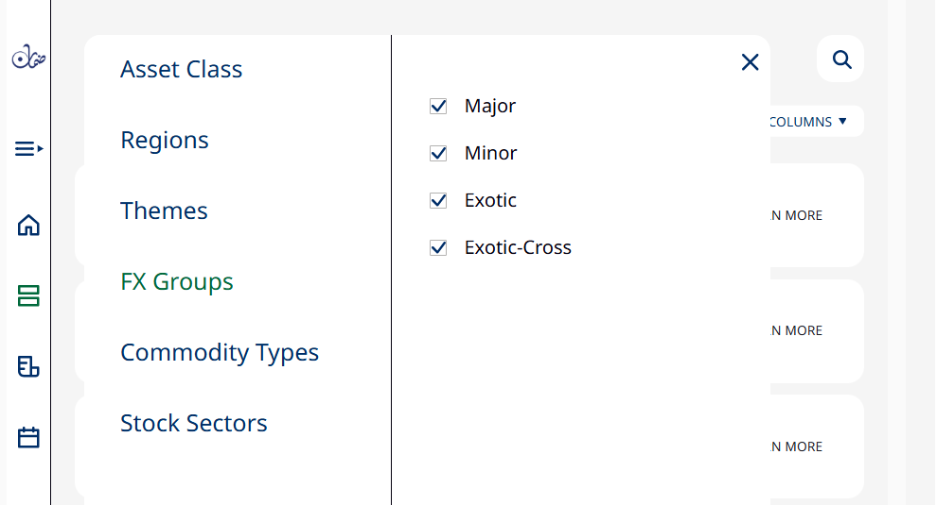The image size is (936, 505).
Task: Select the Themes filter category
Action: 164,211
